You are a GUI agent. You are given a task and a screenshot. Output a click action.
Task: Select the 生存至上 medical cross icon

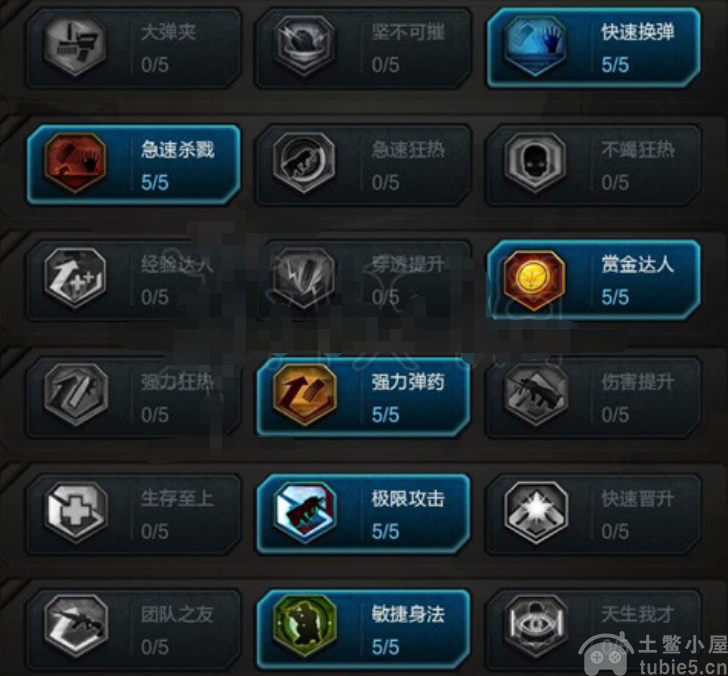(x=76, y=512)
